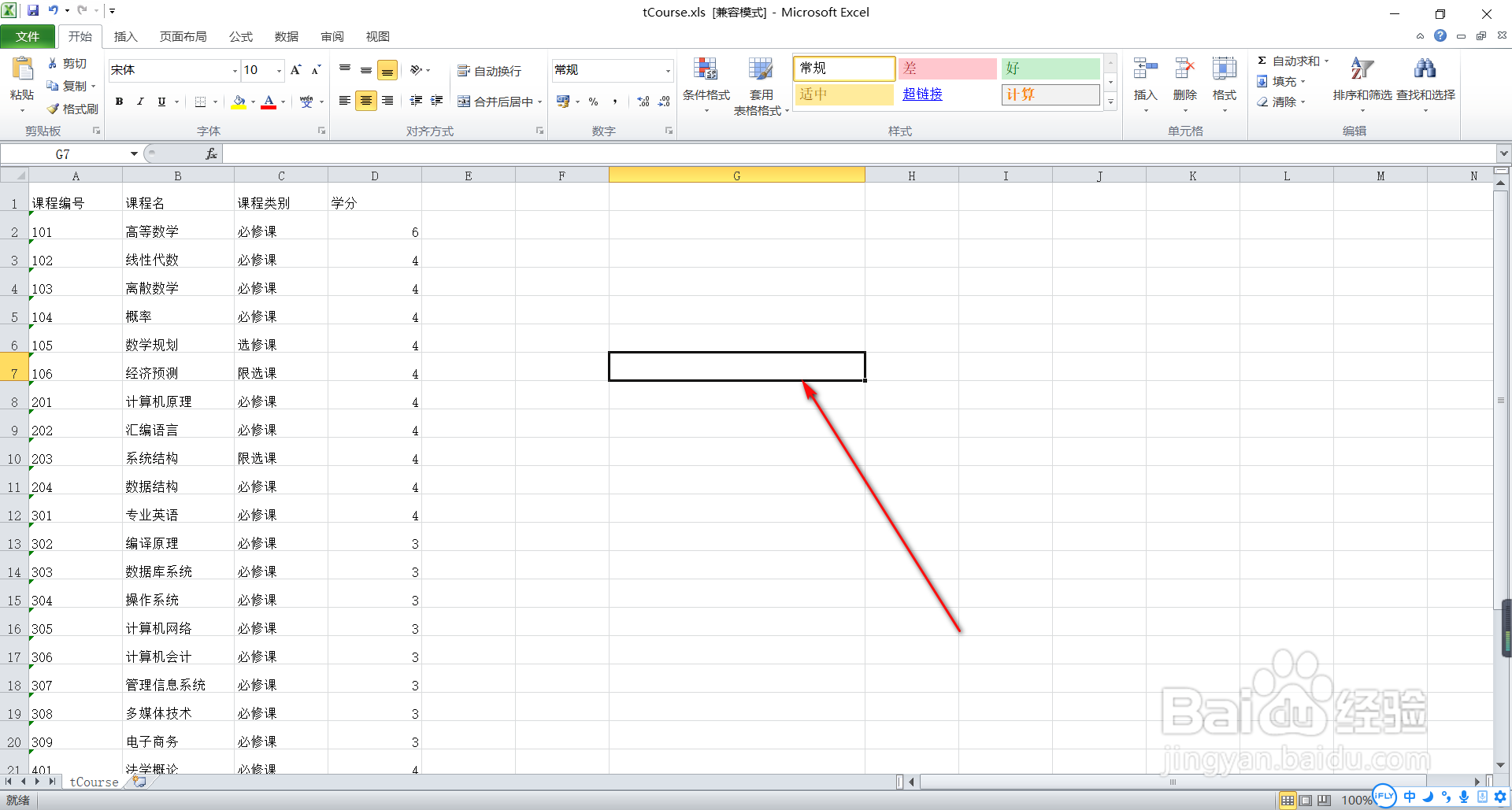Click the Insert Function fx icon
Image resolution: width=1512 pixels, height=810 pixels.
pos(211,154)
